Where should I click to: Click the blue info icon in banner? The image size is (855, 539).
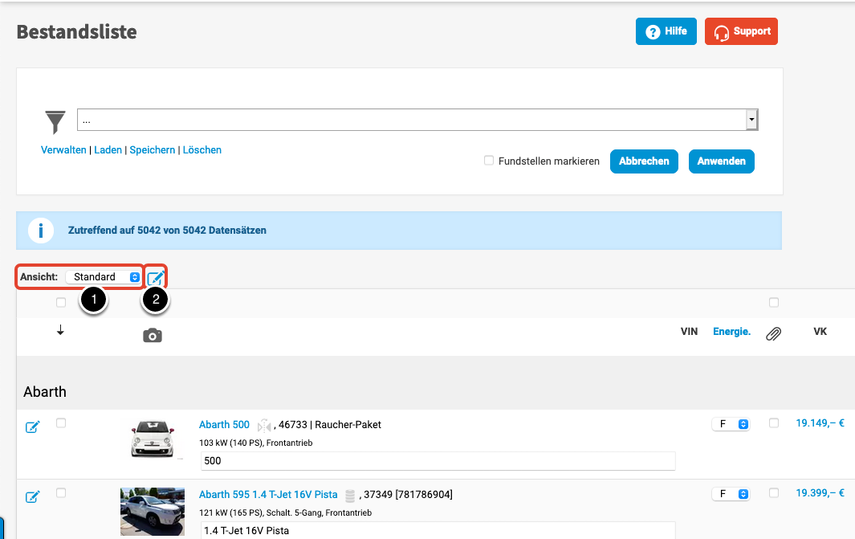pos(41,230)
